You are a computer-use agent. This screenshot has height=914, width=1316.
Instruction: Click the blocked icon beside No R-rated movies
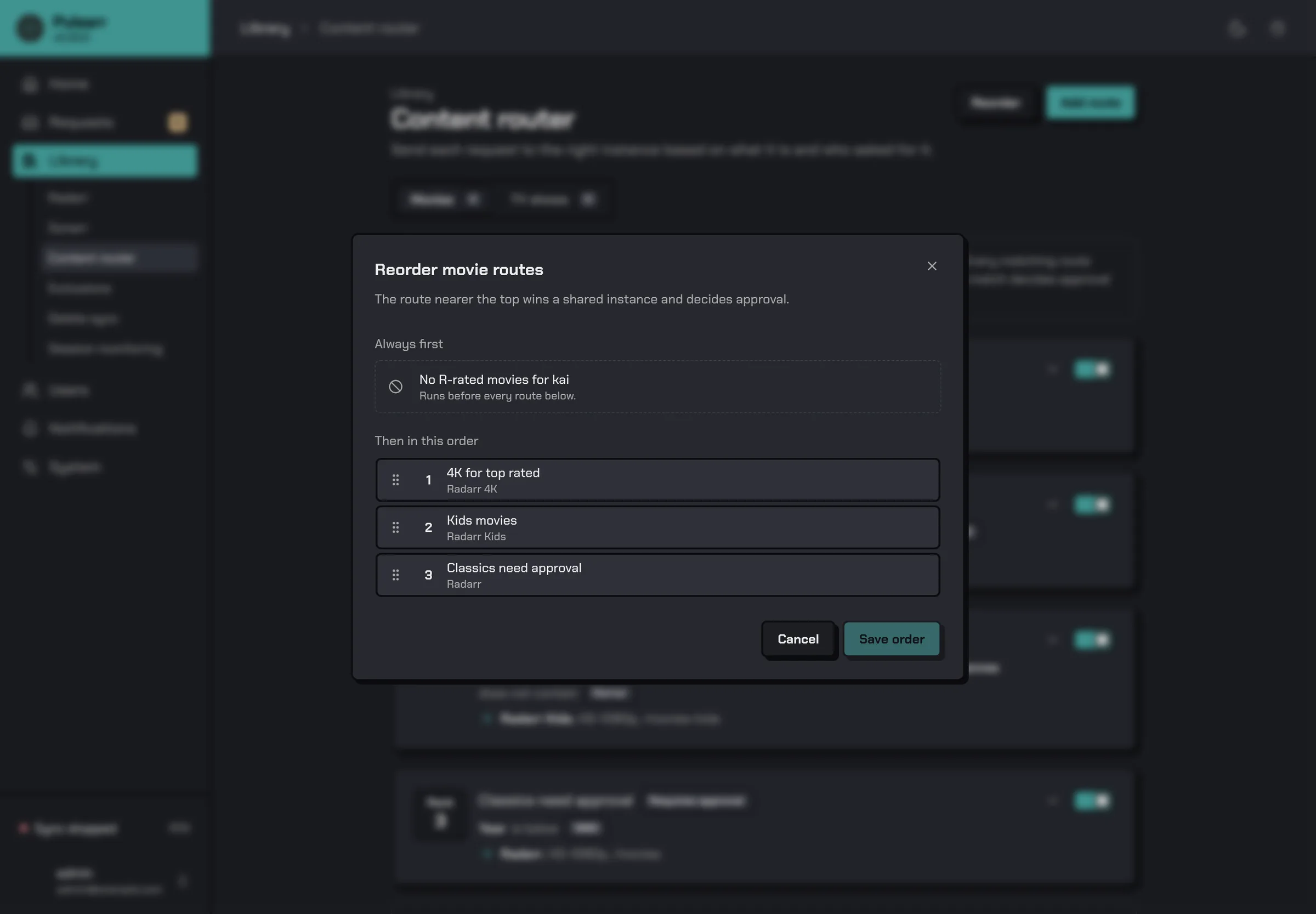(x=395, y=387)
